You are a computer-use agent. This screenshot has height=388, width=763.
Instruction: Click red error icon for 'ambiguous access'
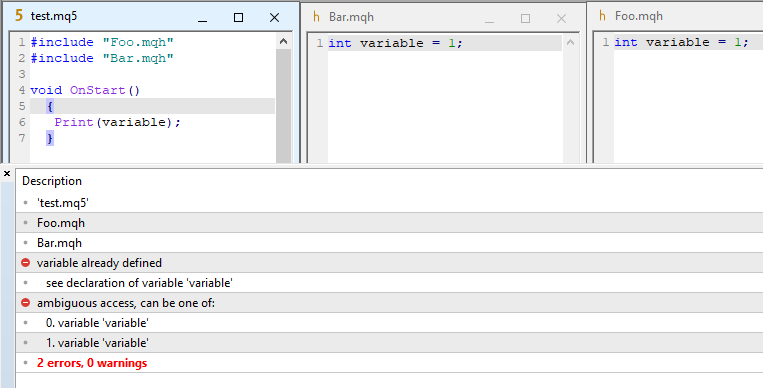click(x=26, y=303)
